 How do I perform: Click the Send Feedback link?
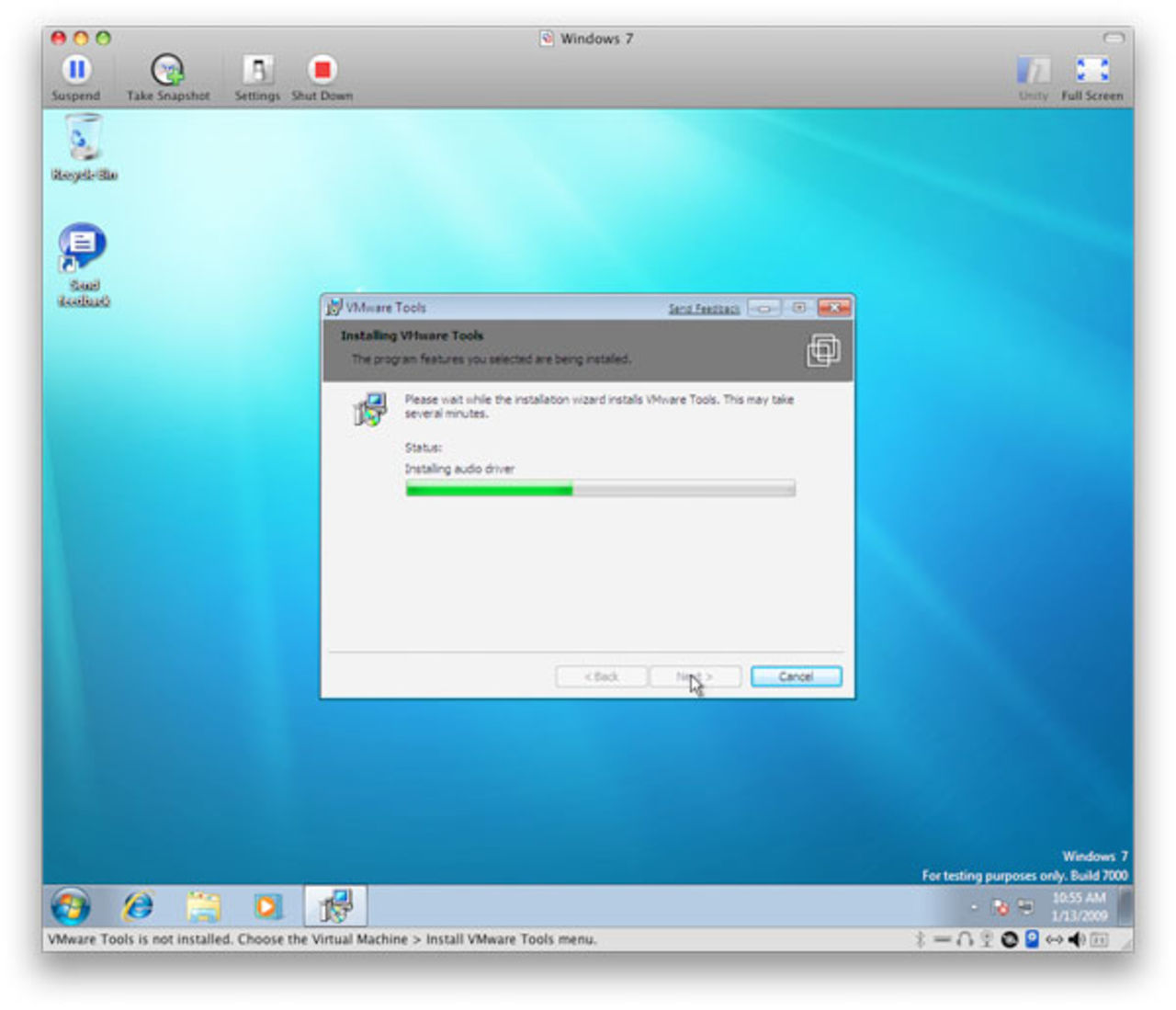(x=705, y=308)
